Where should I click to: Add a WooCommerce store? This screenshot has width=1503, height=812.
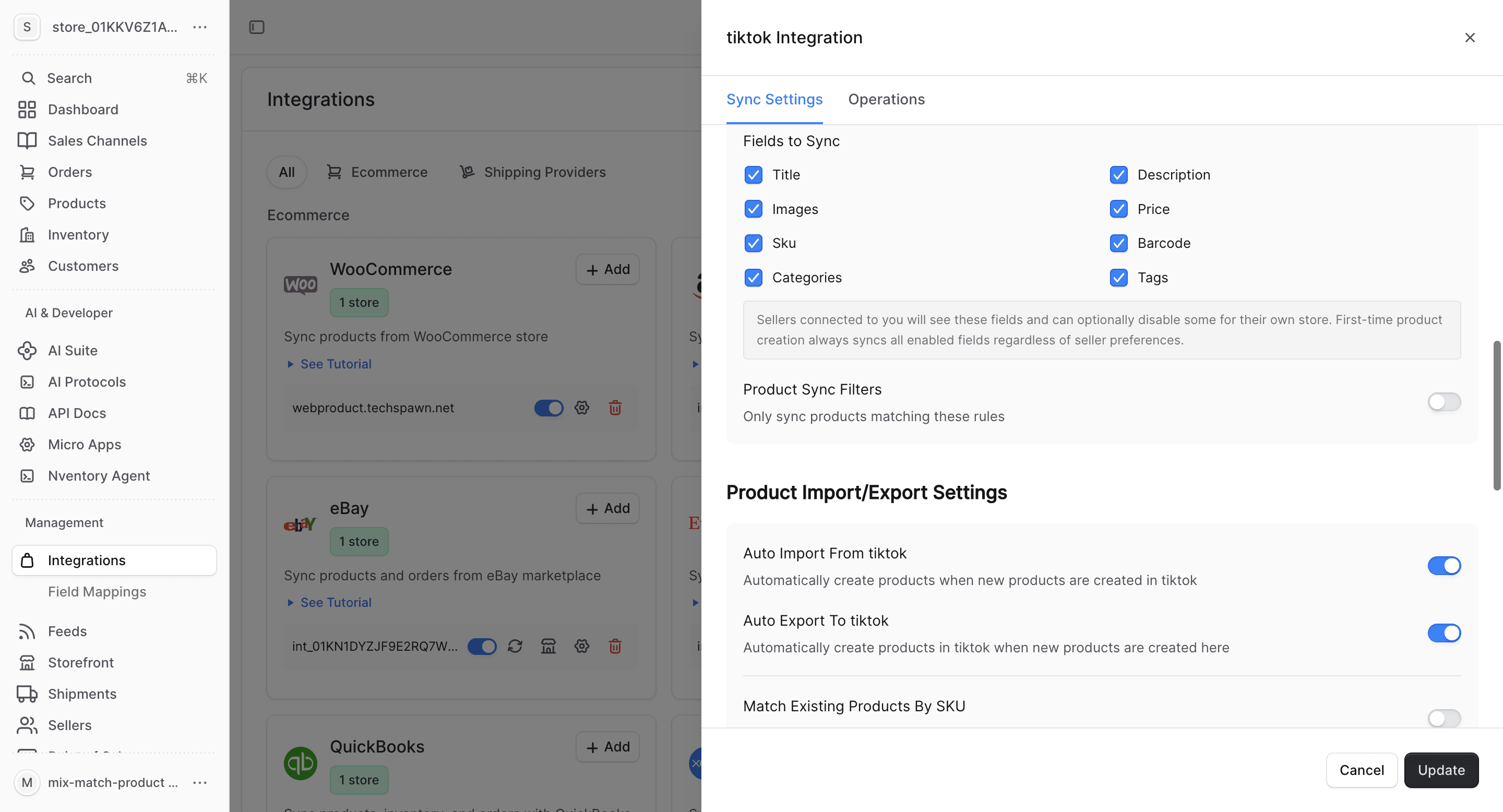pyautogui.click(x=607, y=269)
